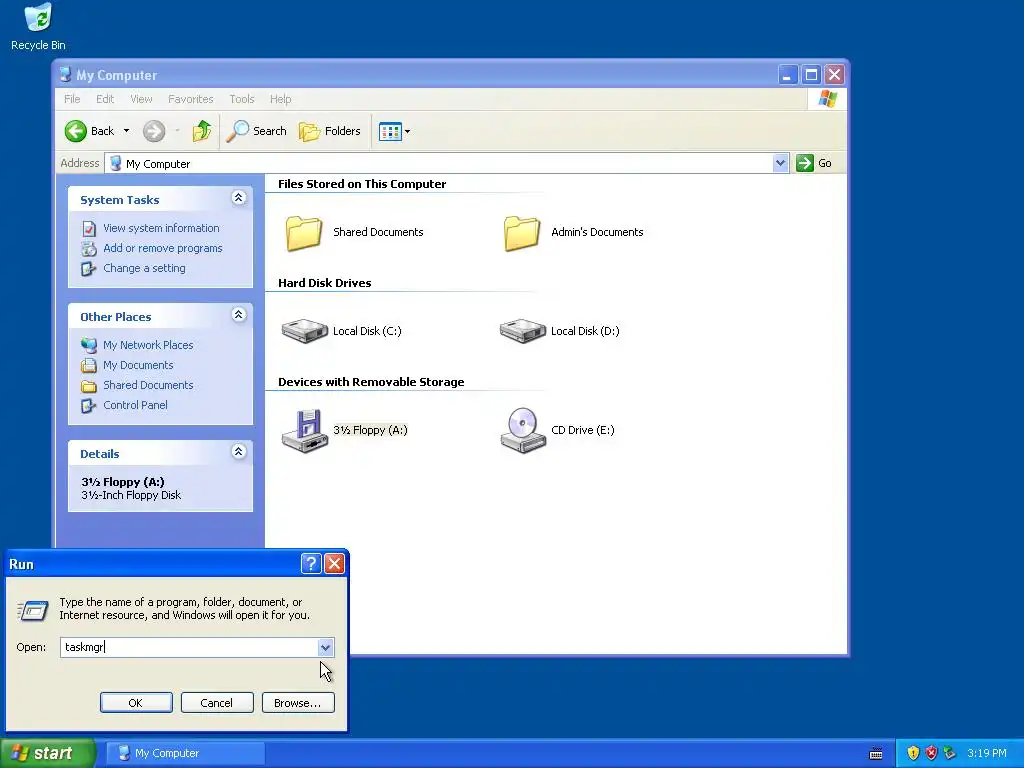Click the green Go button
1024x768 pixels.
click(x=814, y=163)
